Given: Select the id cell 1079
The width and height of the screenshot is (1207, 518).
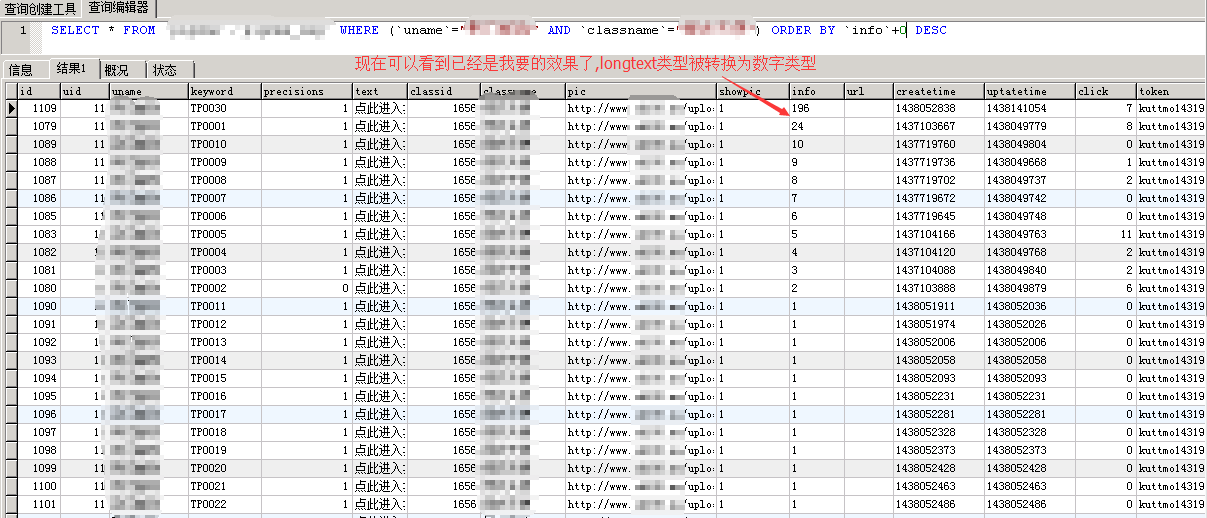Looking at the screenshot, I should coord(39,126).
